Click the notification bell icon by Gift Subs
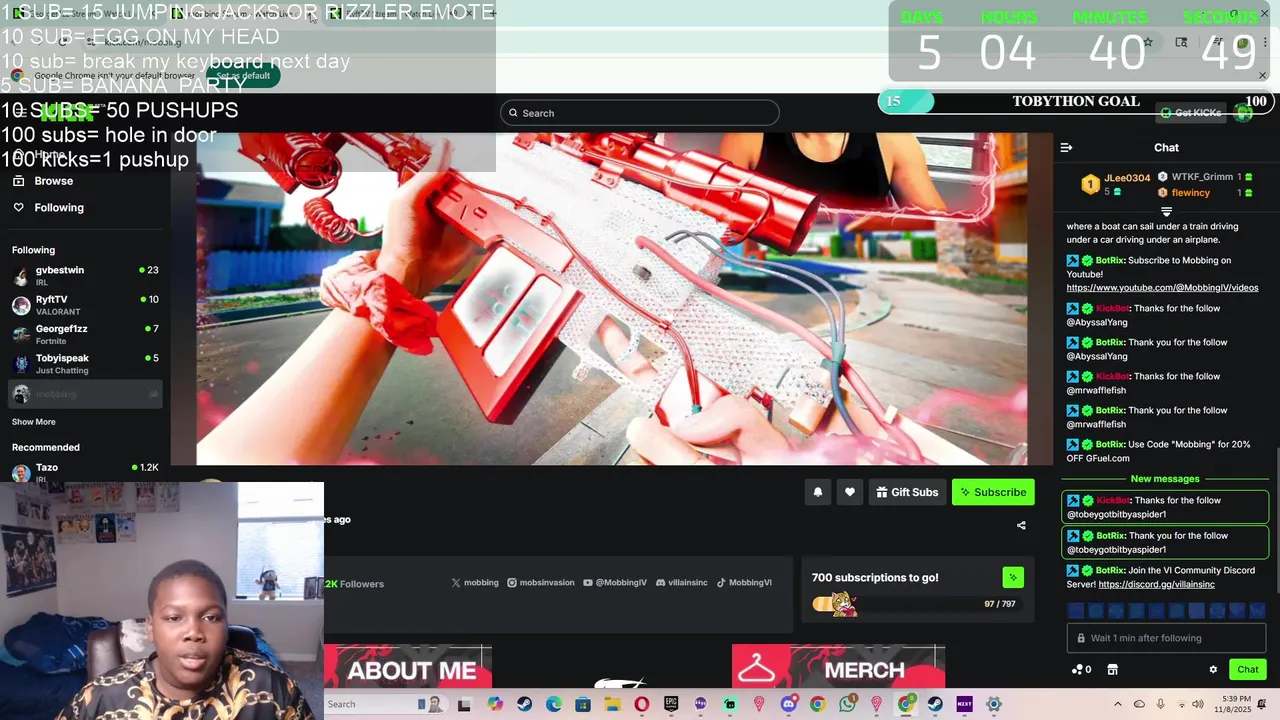The image size is (1280, 720). [x=817, y=492]
